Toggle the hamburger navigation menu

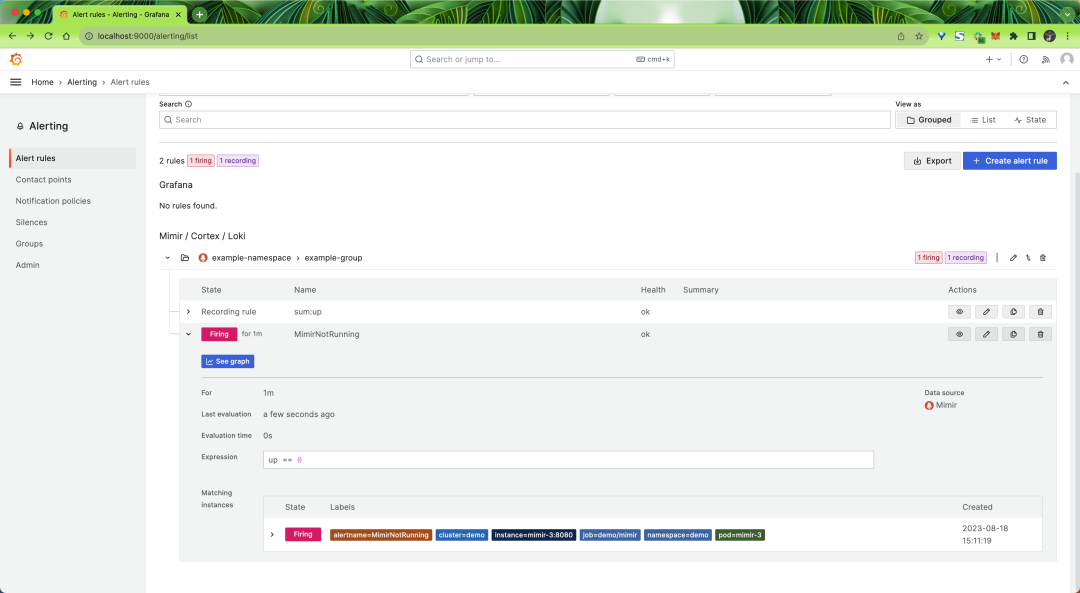pos(16,82)
